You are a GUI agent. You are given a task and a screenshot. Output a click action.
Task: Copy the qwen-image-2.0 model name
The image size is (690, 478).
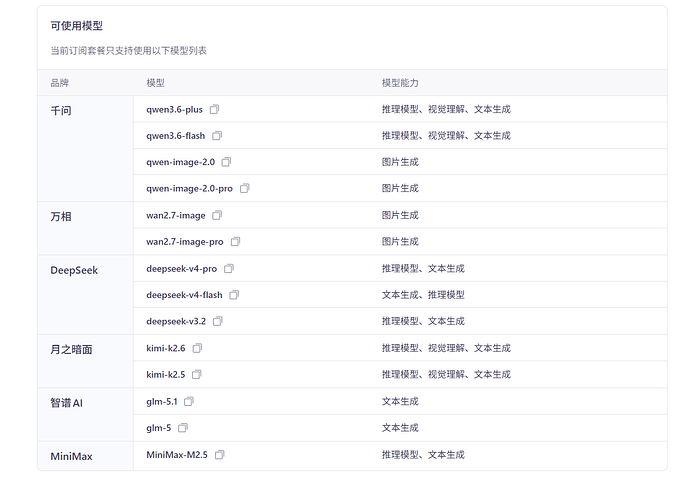click(226, 162)
